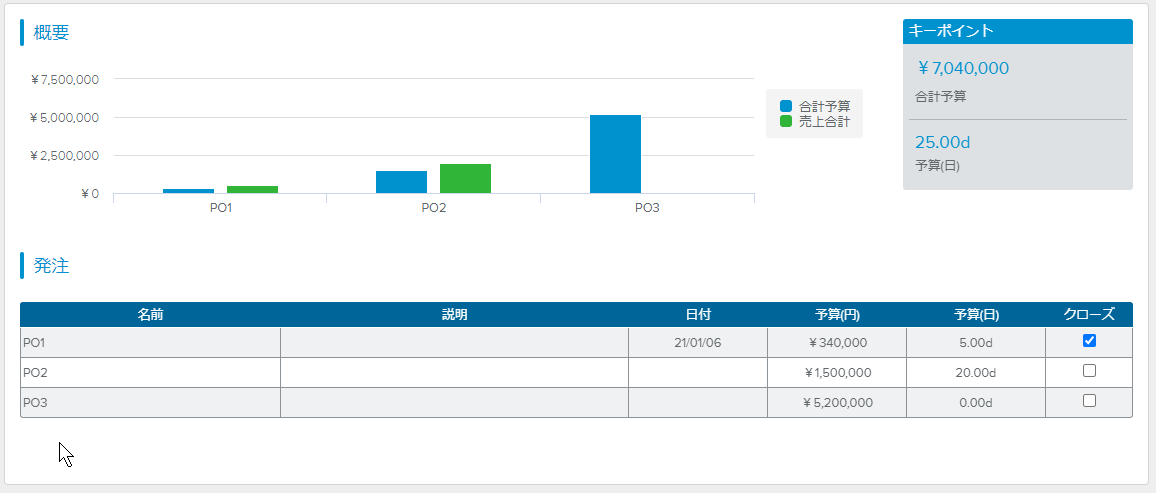Click the ¥7,040,000 total budget value
Screen dimensions: 1156x493
tap(964, 68)
